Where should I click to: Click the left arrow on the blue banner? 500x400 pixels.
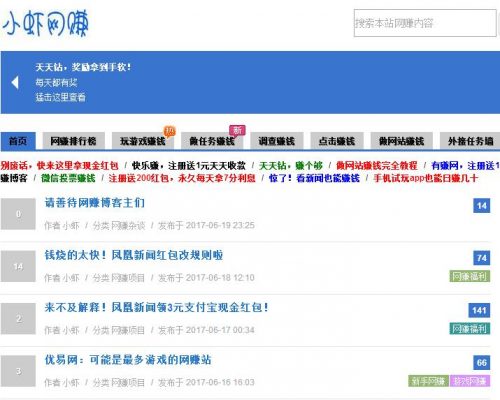pos(15,82)
